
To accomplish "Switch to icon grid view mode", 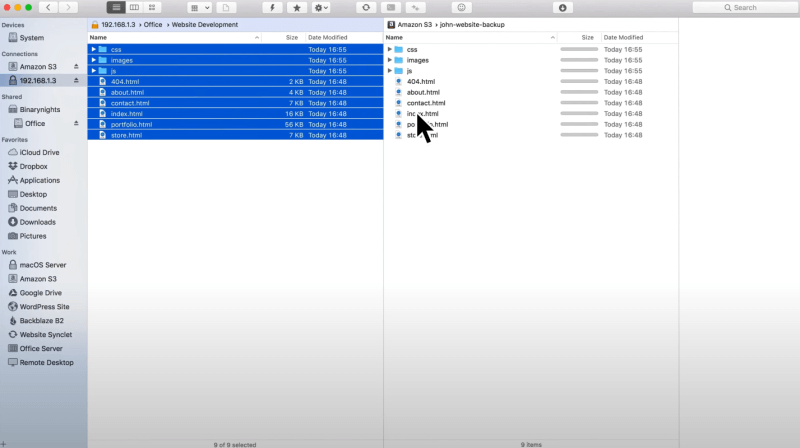I will click(x=153, y=7).
